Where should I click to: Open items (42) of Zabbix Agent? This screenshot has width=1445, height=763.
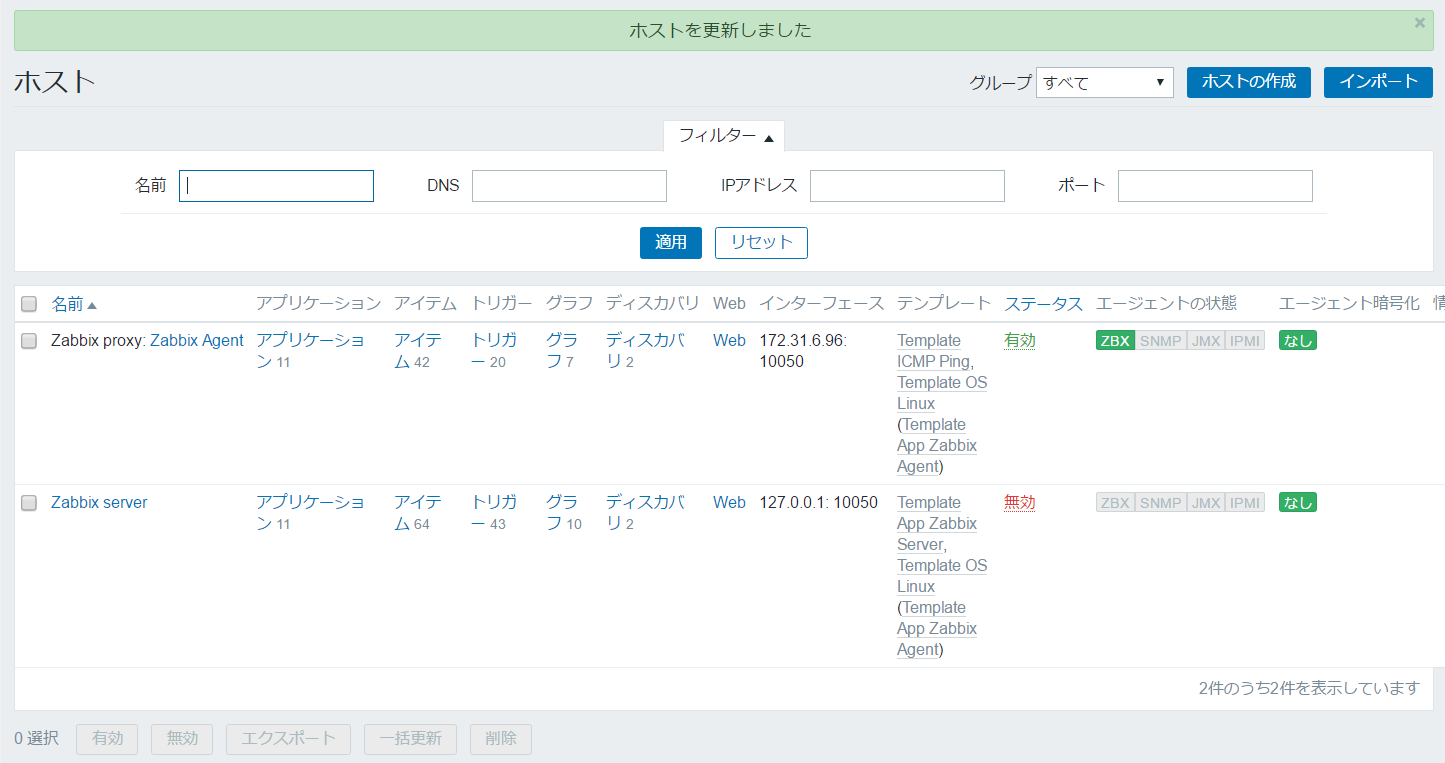[x=417, y=351]
